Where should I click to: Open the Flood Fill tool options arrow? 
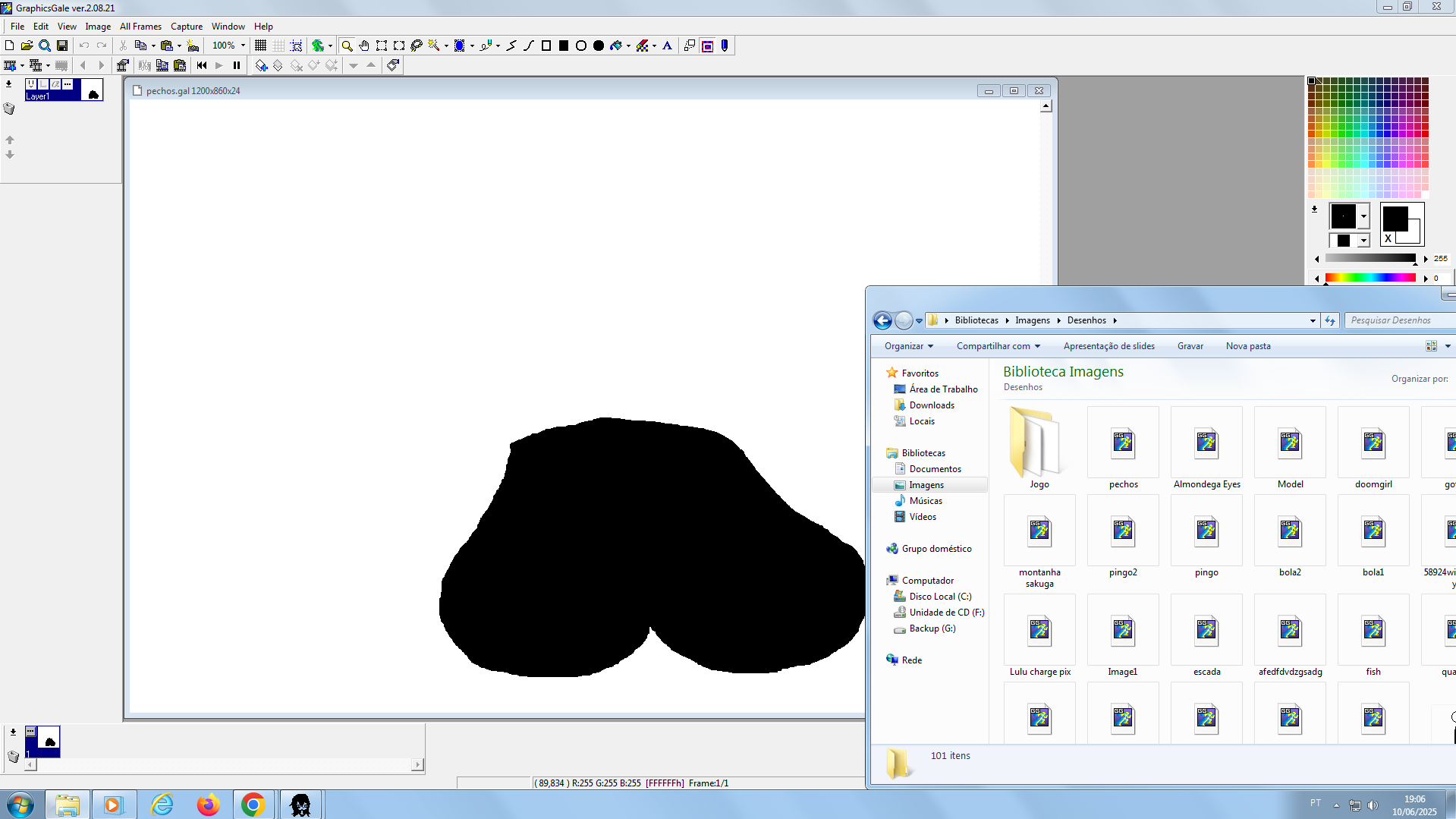pos(628,46)
